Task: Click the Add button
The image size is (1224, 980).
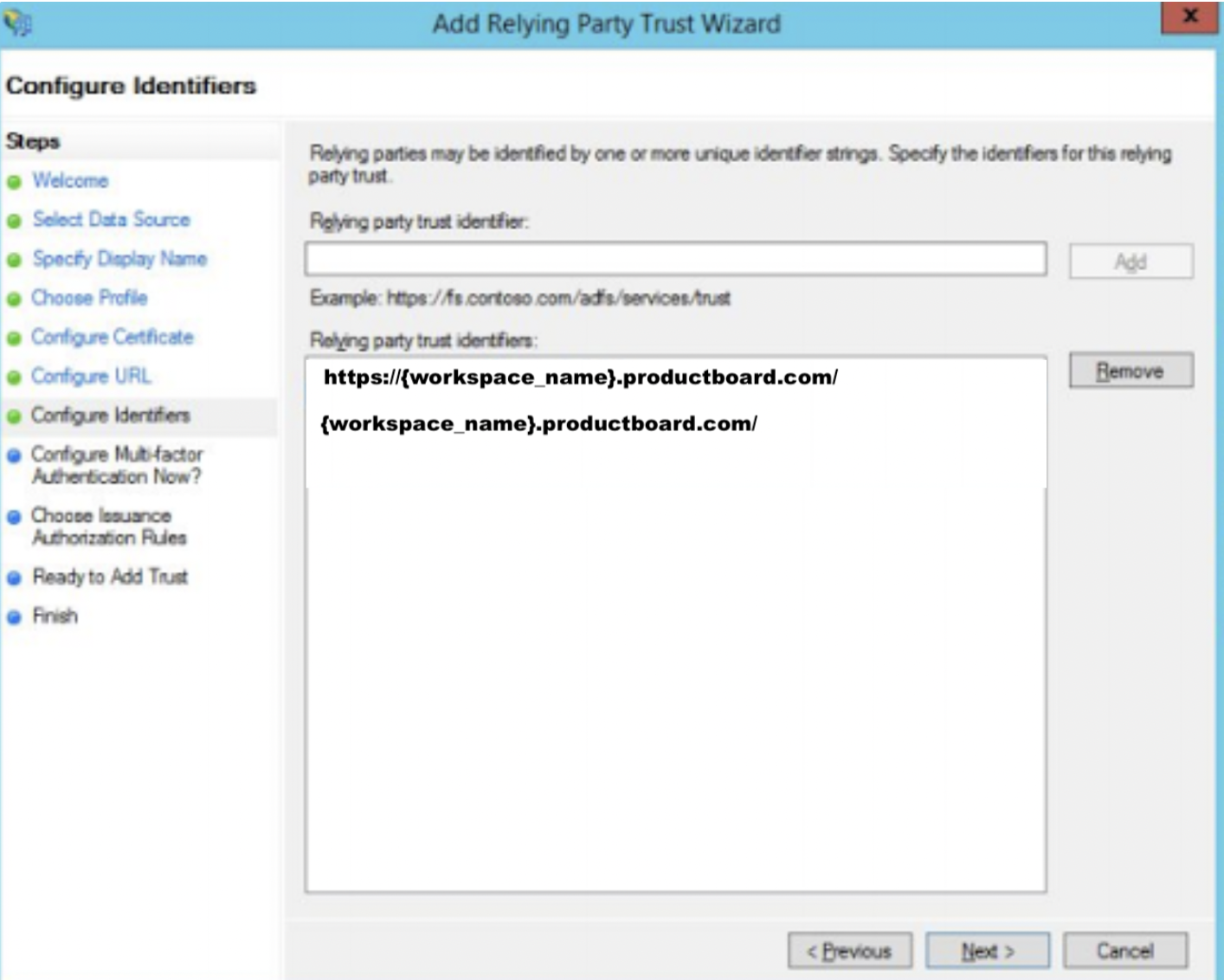Action: point(1131,261)
